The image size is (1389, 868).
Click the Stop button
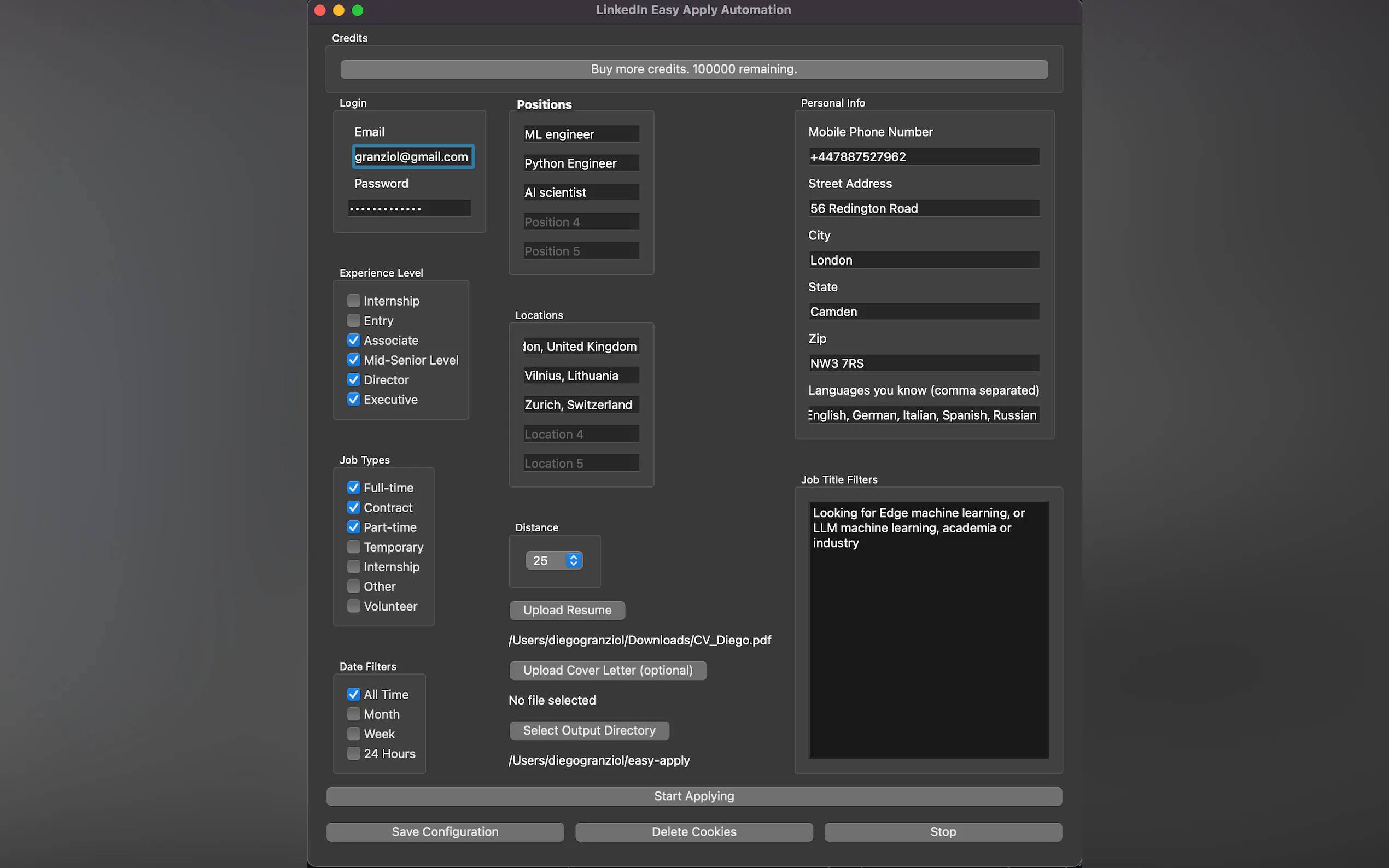[x=942, y=832]
